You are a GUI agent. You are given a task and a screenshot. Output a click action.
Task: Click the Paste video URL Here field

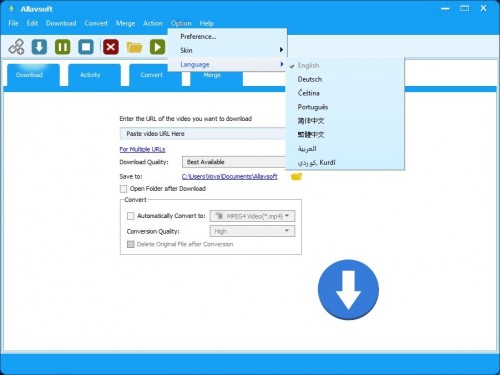pyautogui.click(x=203, y=134)
